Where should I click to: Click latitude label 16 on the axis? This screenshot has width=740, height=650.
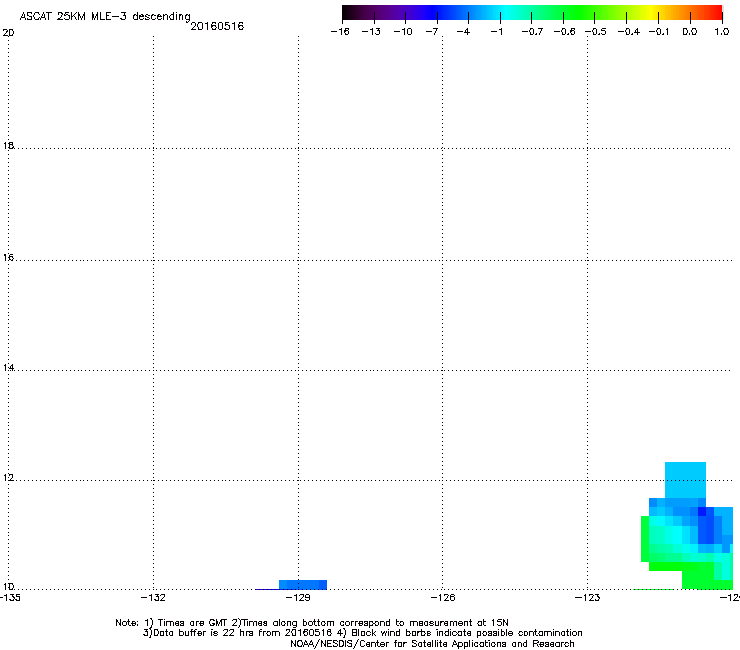click(8, 257)
